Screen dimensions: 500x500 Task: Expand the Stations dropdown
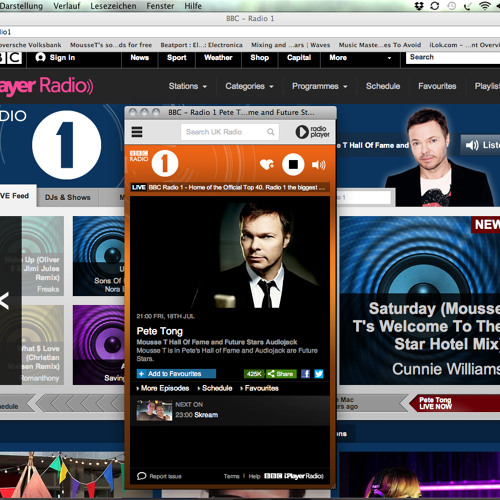tap(188, 86)
